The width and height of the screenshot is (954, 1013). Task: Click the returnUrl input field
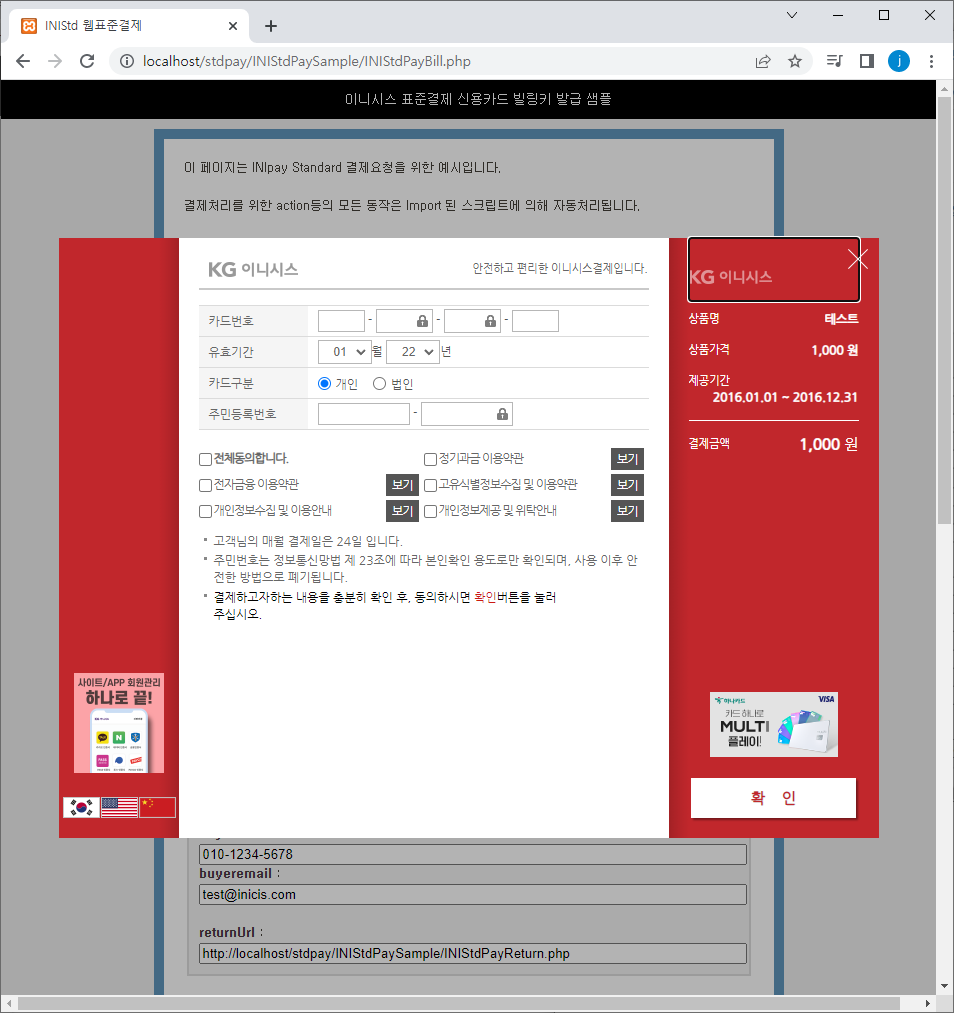(473, 954)
